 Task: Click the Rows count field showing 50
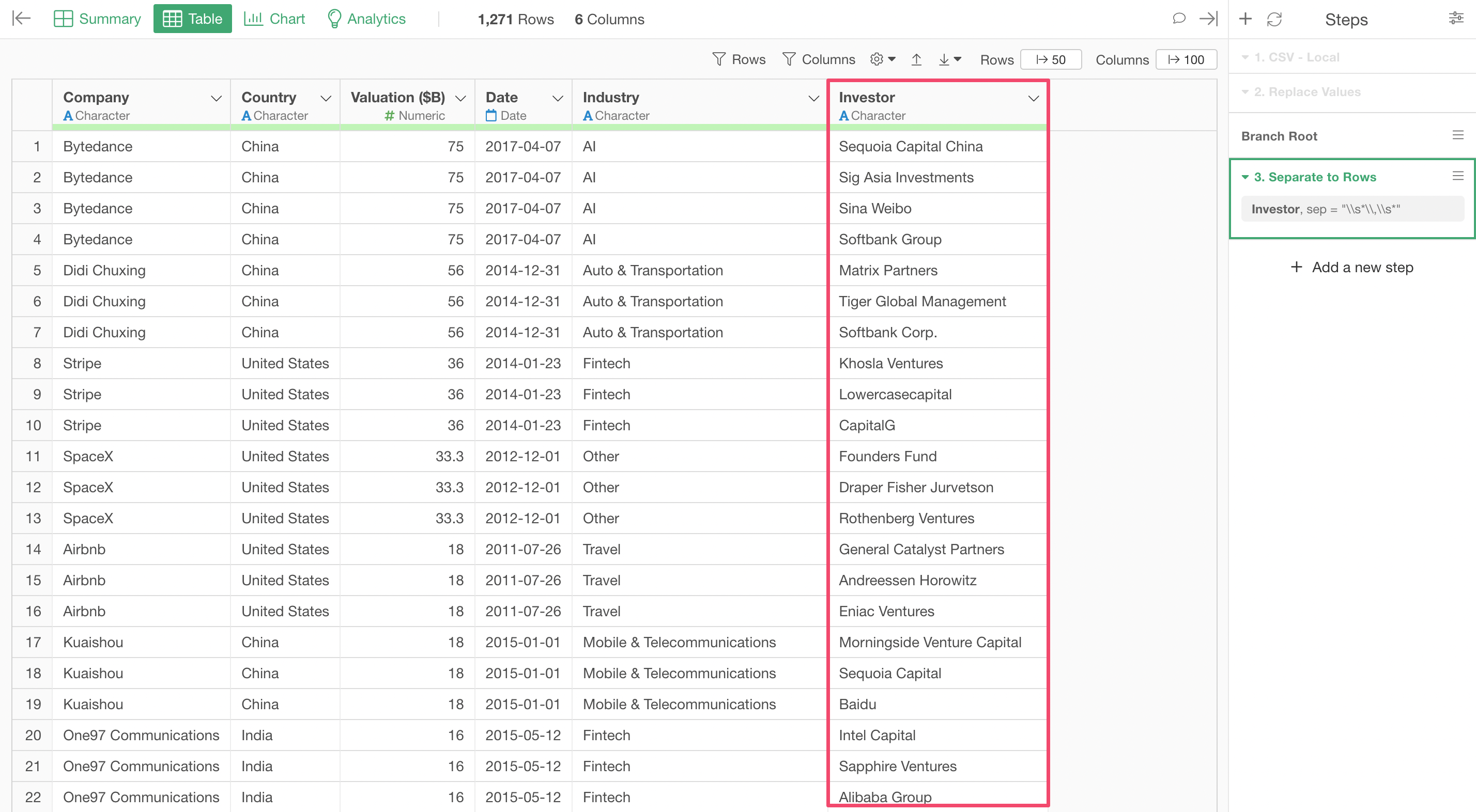1051,59
